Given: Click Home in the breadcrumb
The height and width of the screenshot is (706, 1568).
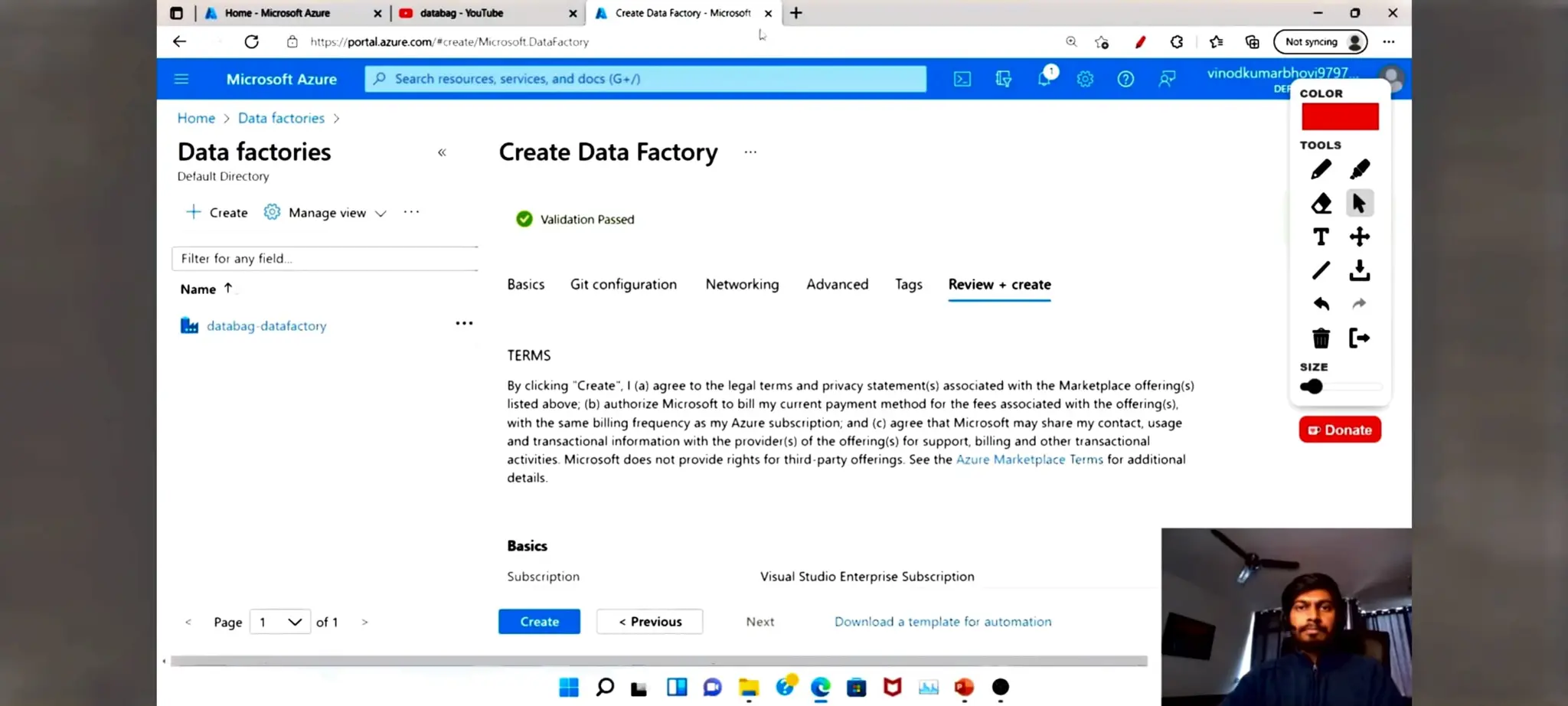Looking at the screenshot, I should point(196,118).
